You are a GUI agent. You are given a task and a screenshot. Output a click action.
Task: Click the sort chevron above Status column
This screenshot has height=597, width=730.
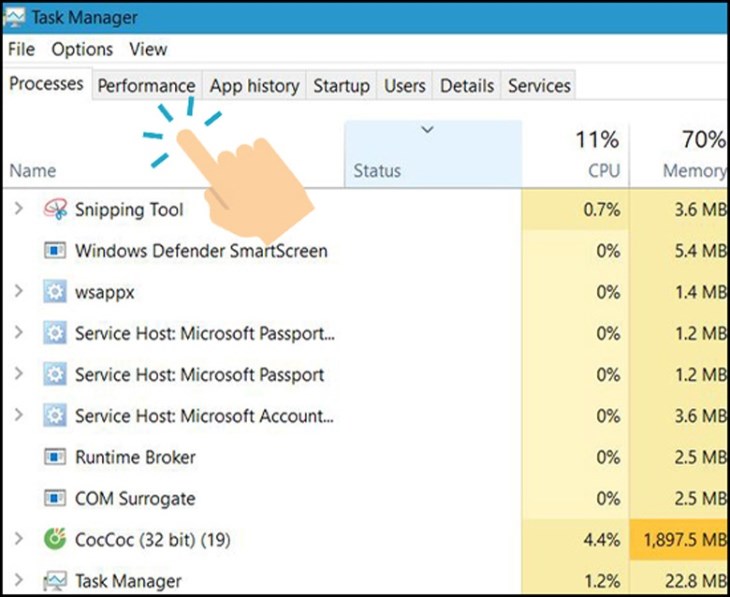(428, 130)
